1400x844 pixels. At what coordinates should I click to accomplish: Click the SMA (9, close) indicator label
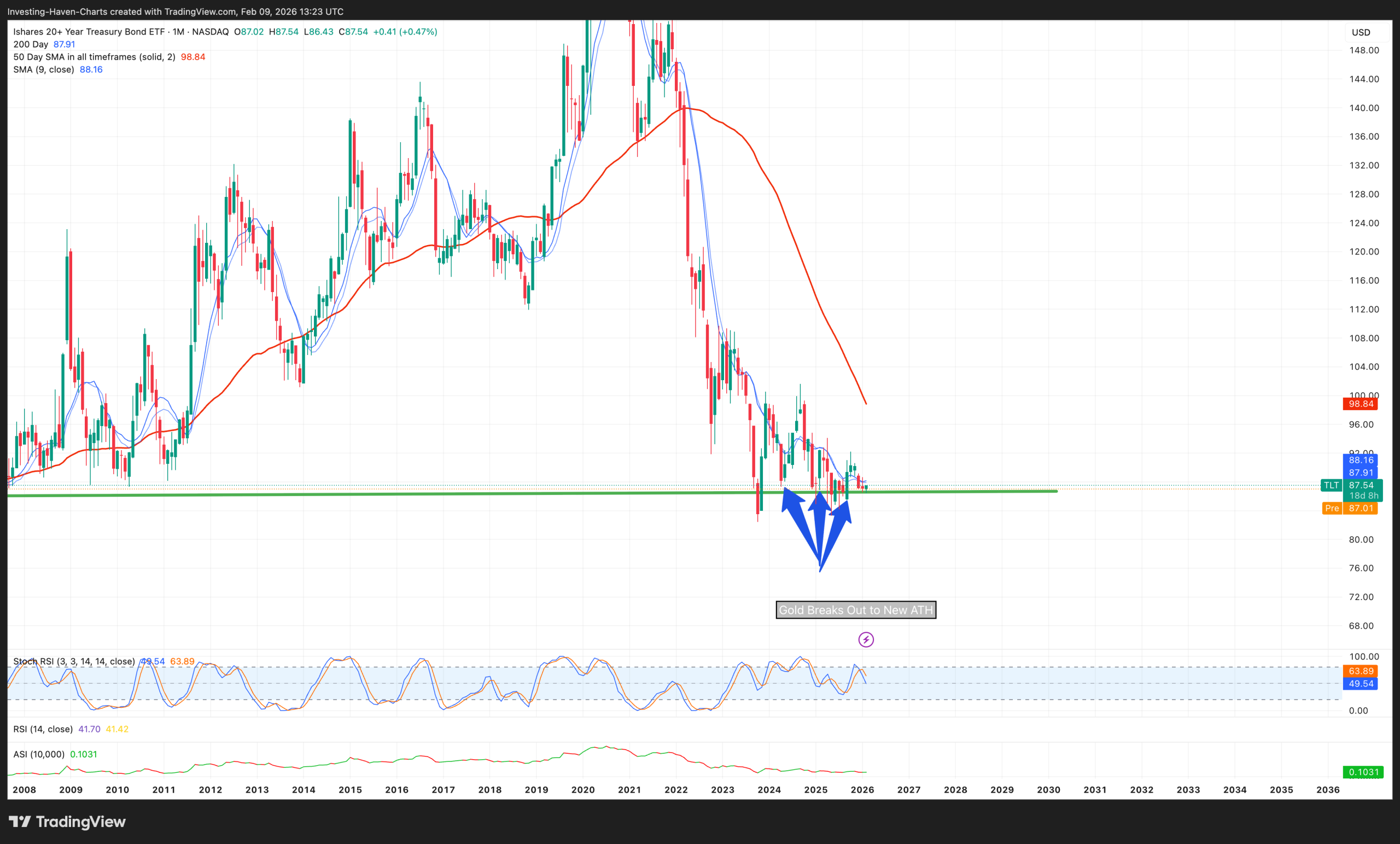point(44,69)
